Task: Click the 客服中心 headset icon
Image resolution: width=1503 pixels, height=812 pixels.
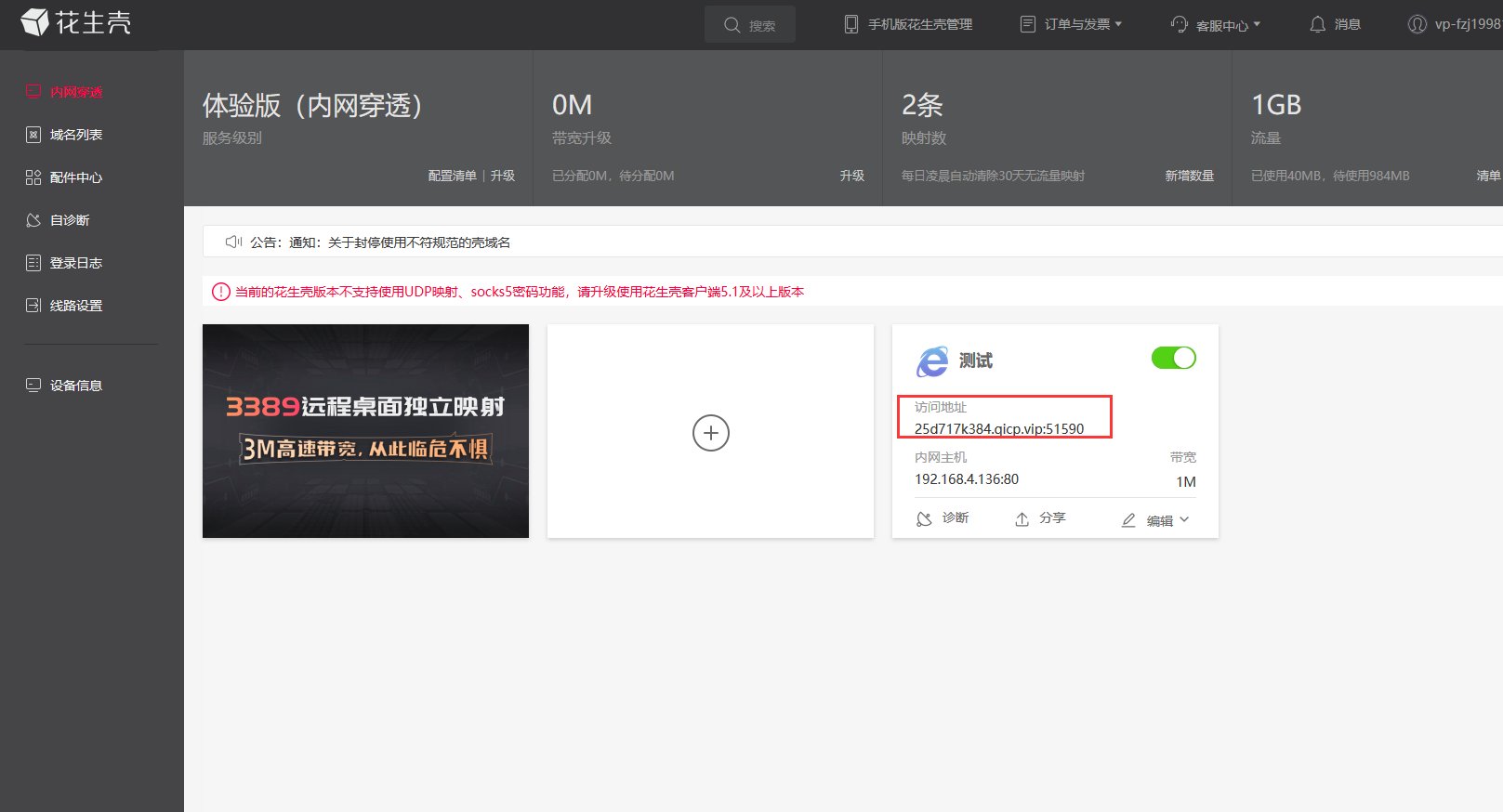Action: point(1180,24)
